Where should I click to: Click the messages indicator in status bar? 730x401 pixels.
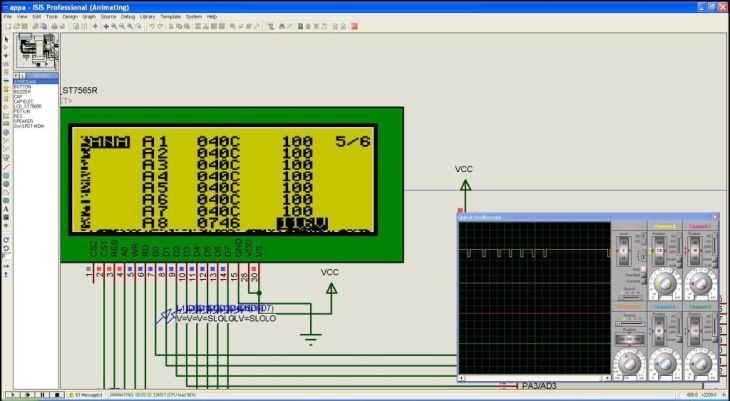coord(86,395)
